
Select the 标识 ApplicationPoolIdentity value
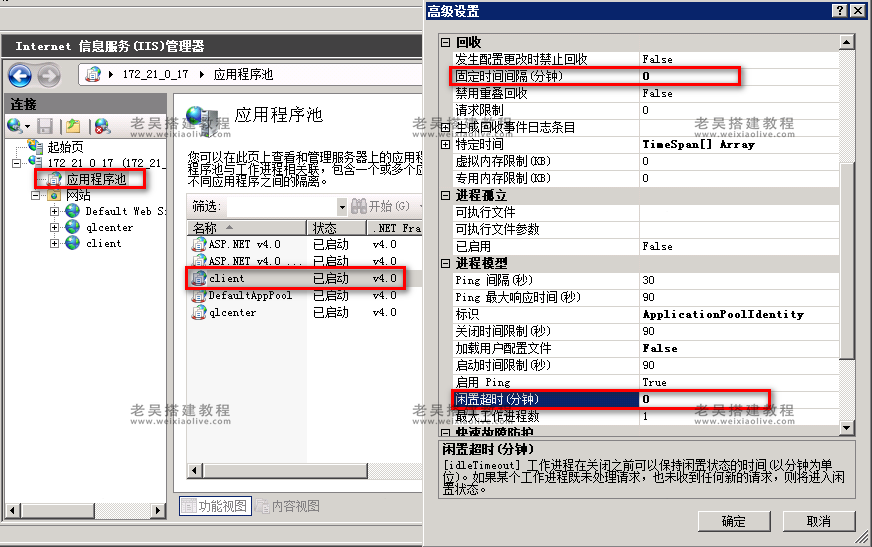(x=723, y=315)
